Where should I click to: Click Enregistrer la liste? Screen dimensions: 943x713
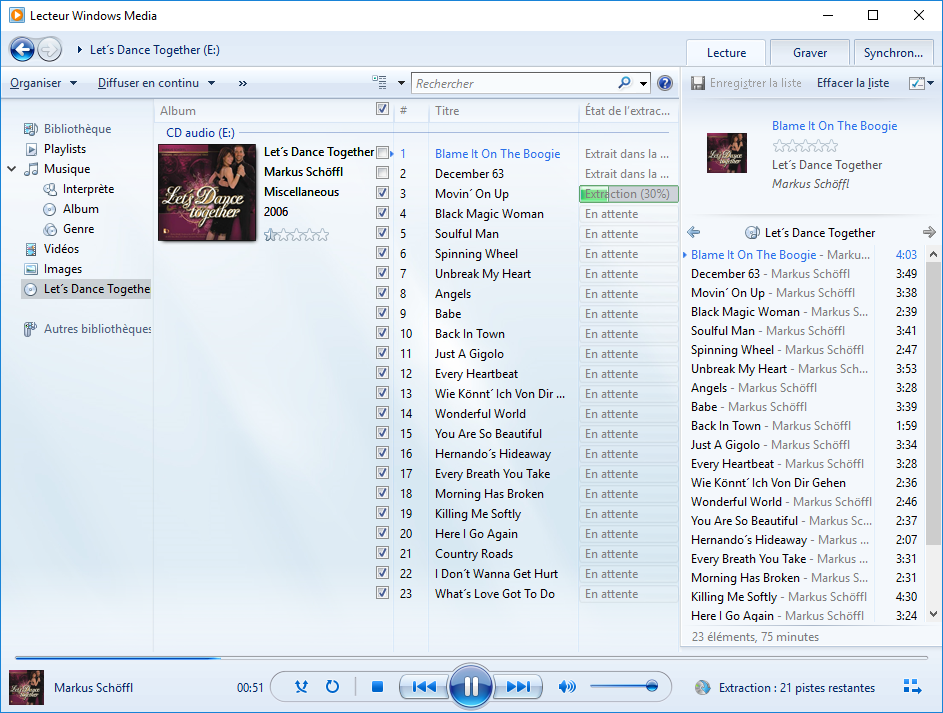[x=755, y=83]
